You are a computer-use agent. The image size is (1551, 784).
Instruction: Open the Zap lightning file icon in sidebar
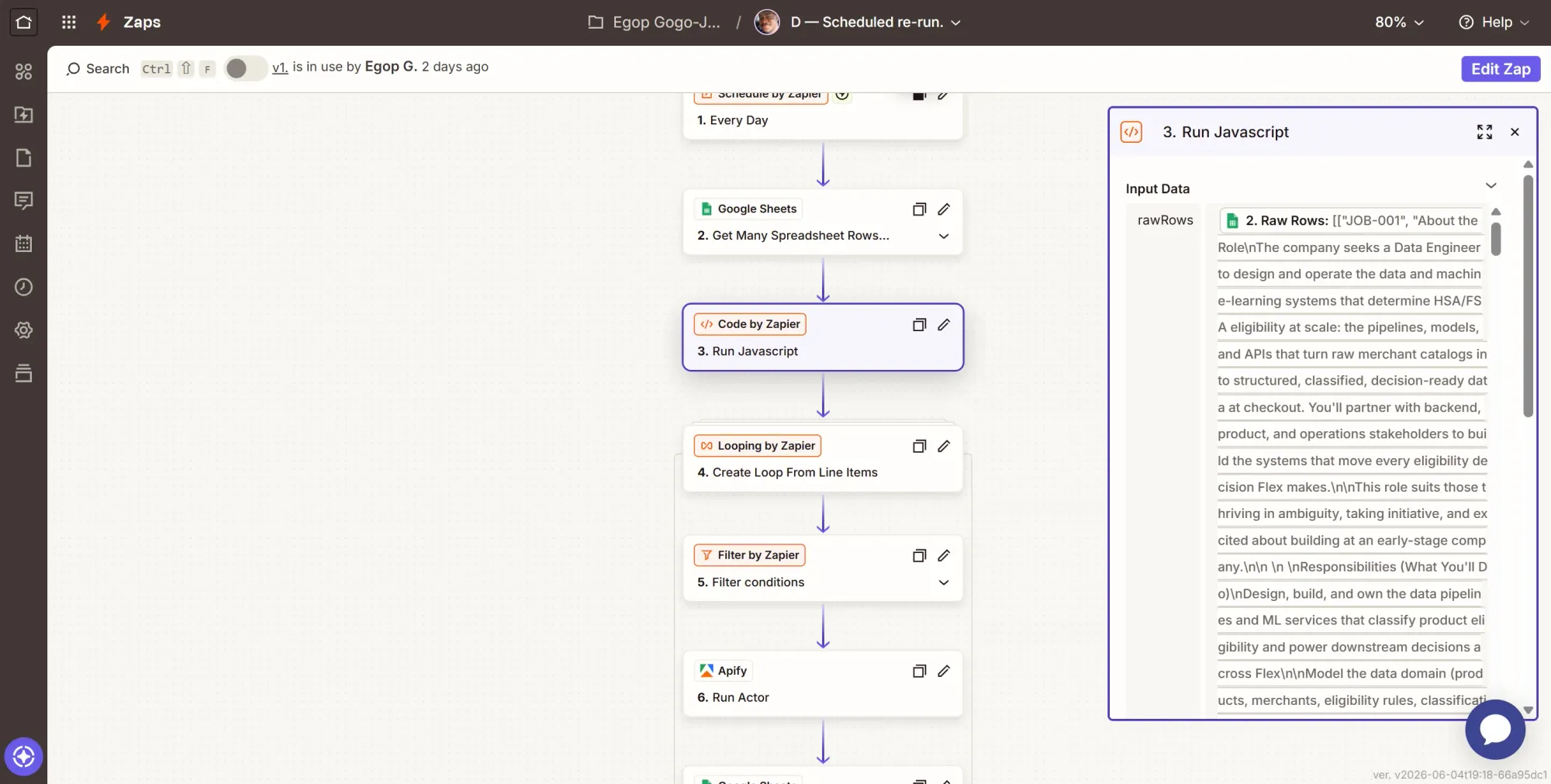24,115
